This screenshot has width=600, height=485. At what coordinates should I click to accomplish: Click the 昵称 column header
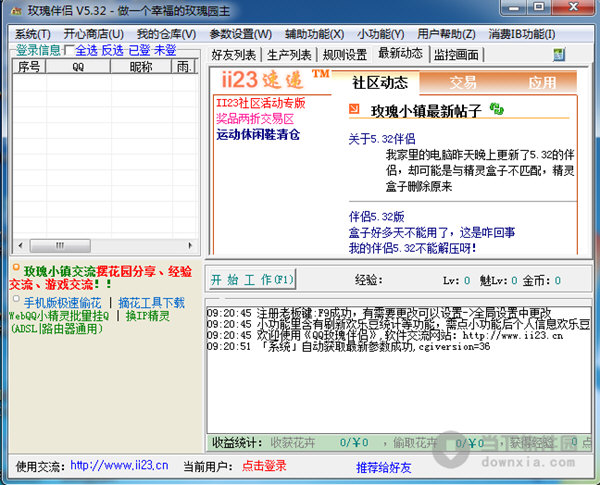(x=141, y=67)
